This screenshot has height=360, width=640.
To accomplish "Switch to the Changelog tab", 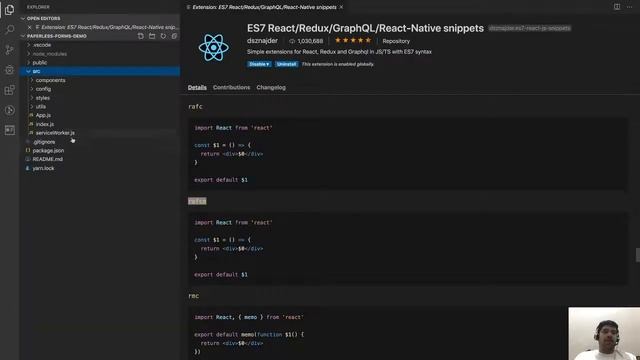I will (x=271, y=87).
